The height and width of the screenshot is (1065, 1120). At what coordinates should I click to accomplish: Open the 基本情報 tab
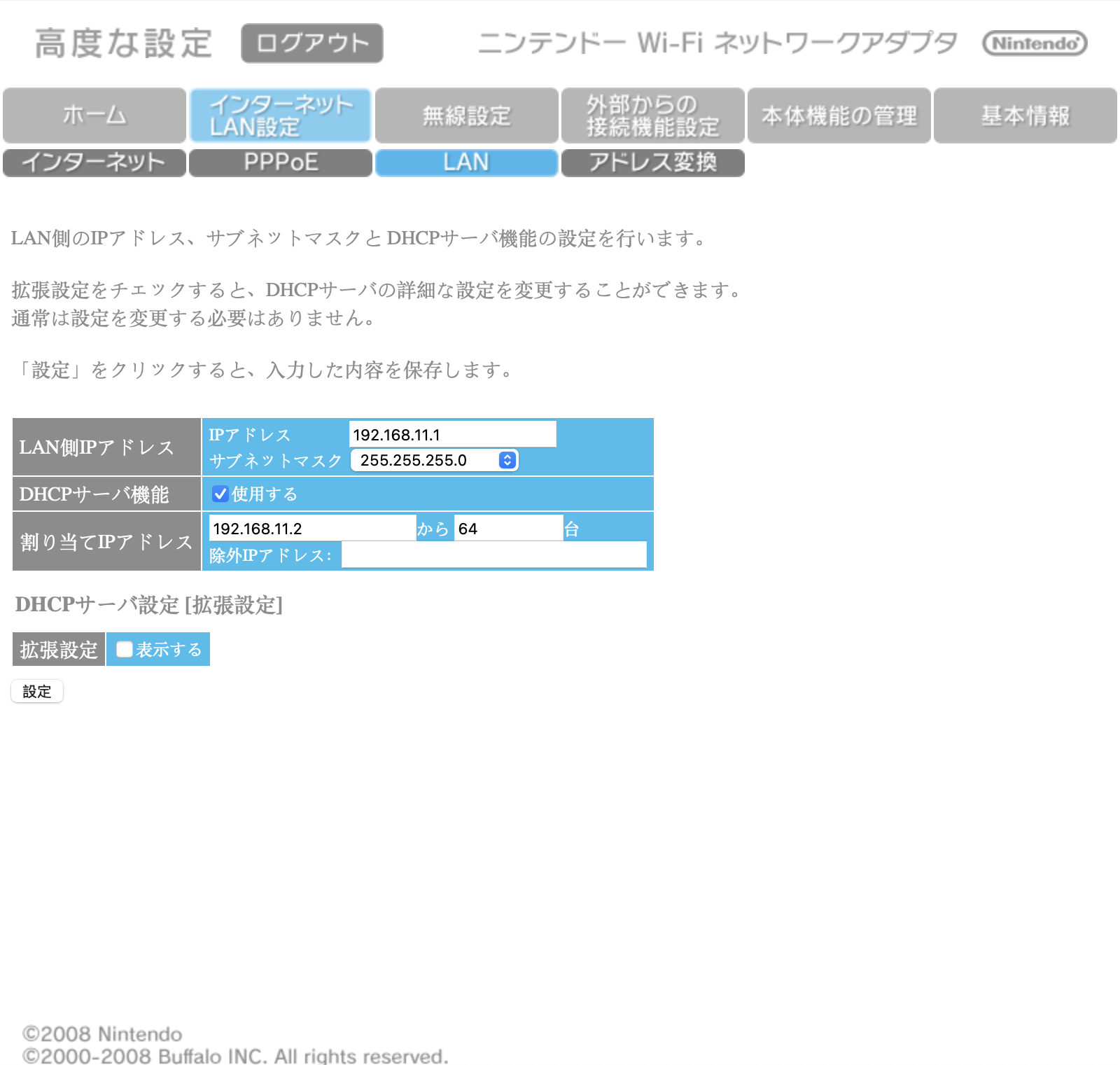(x=1025, y=116)
